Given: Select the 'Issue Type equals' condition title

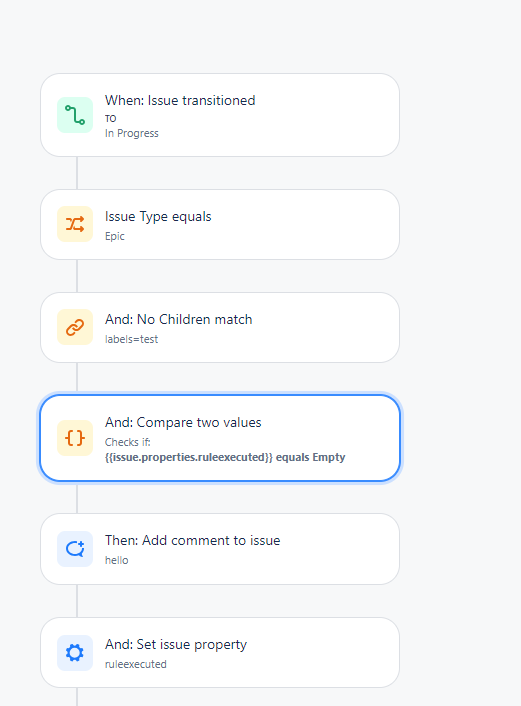Looking at the screenshot, I should point(158,217).
